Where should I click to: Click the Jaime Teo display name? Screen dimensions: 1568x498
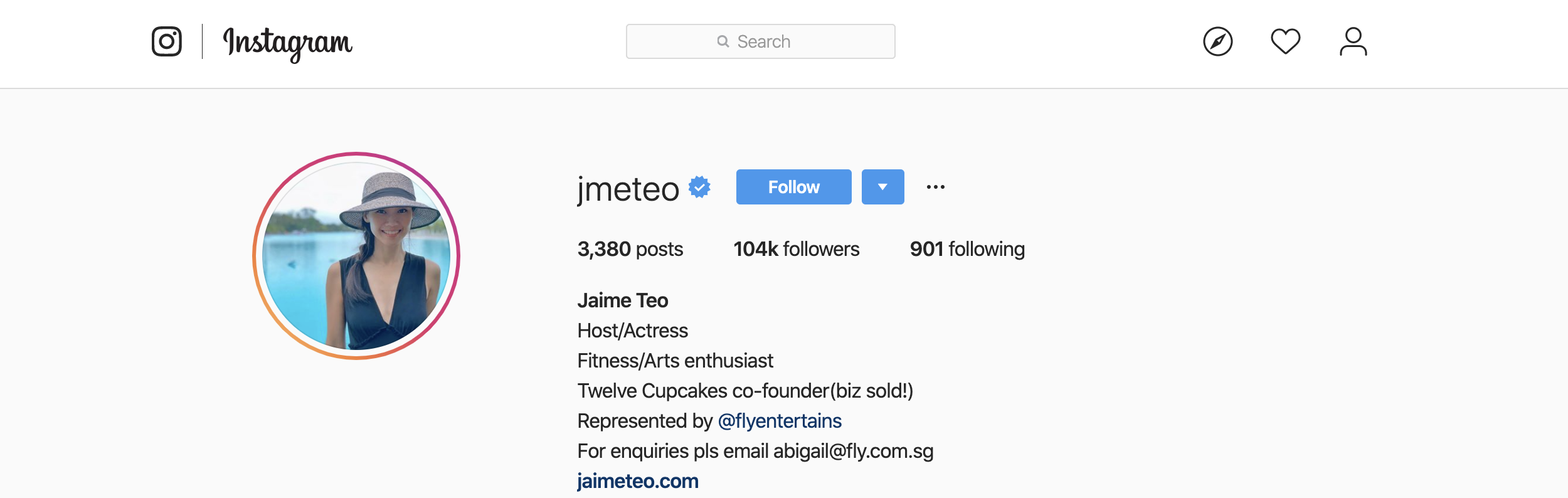[623, 300]
